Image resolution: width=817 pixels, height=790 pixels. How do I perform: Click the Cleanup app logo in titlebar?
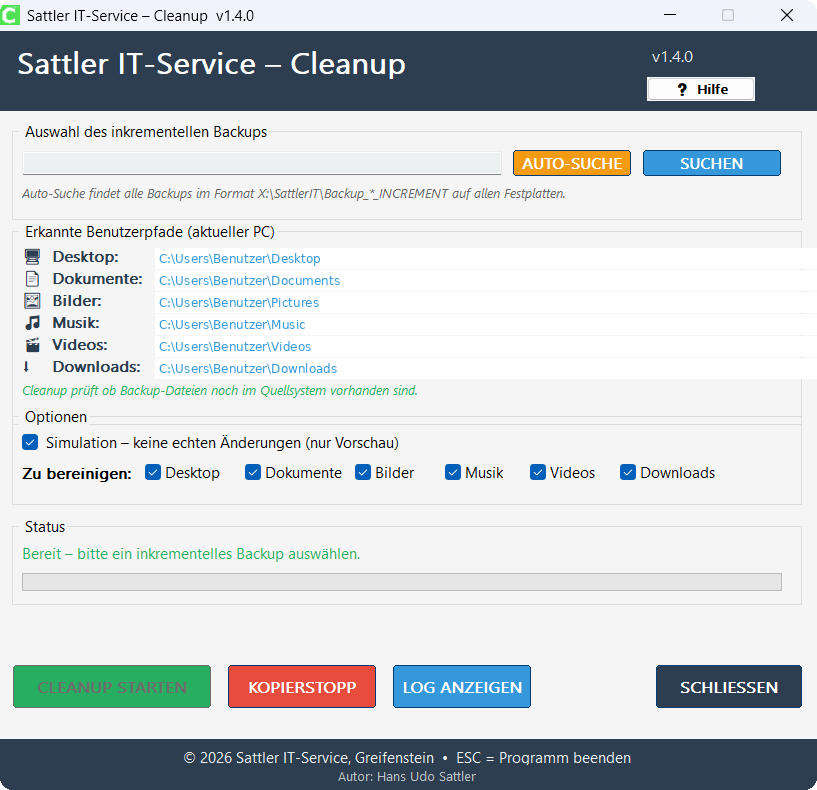coord(15,15)
